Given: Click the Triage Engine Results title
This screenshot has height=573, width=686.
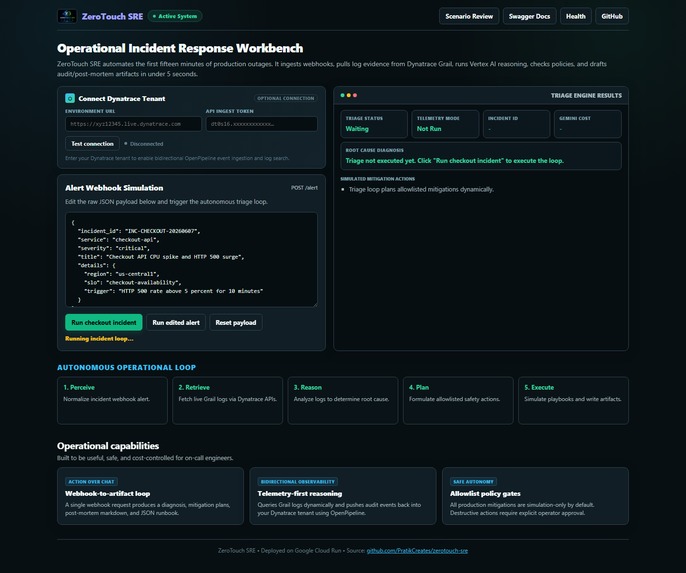Looking at the screenshot, I should tap(586, 95).
